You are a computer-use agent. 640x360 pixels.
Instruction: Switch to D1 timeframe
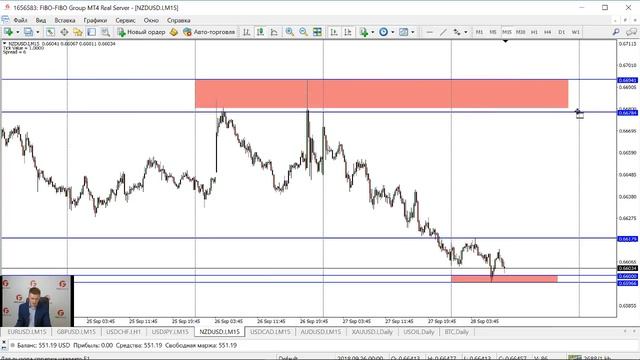[562, 32]
